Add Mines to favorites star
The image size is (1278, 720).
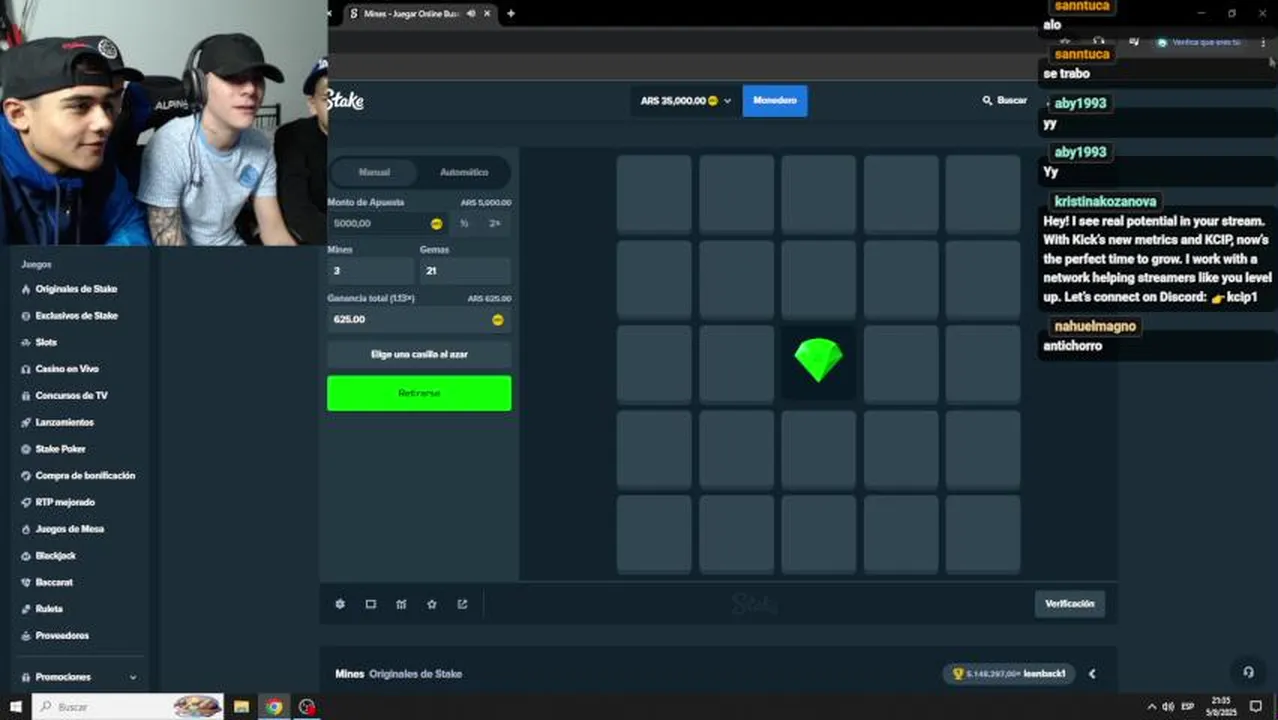coord(432,604)
